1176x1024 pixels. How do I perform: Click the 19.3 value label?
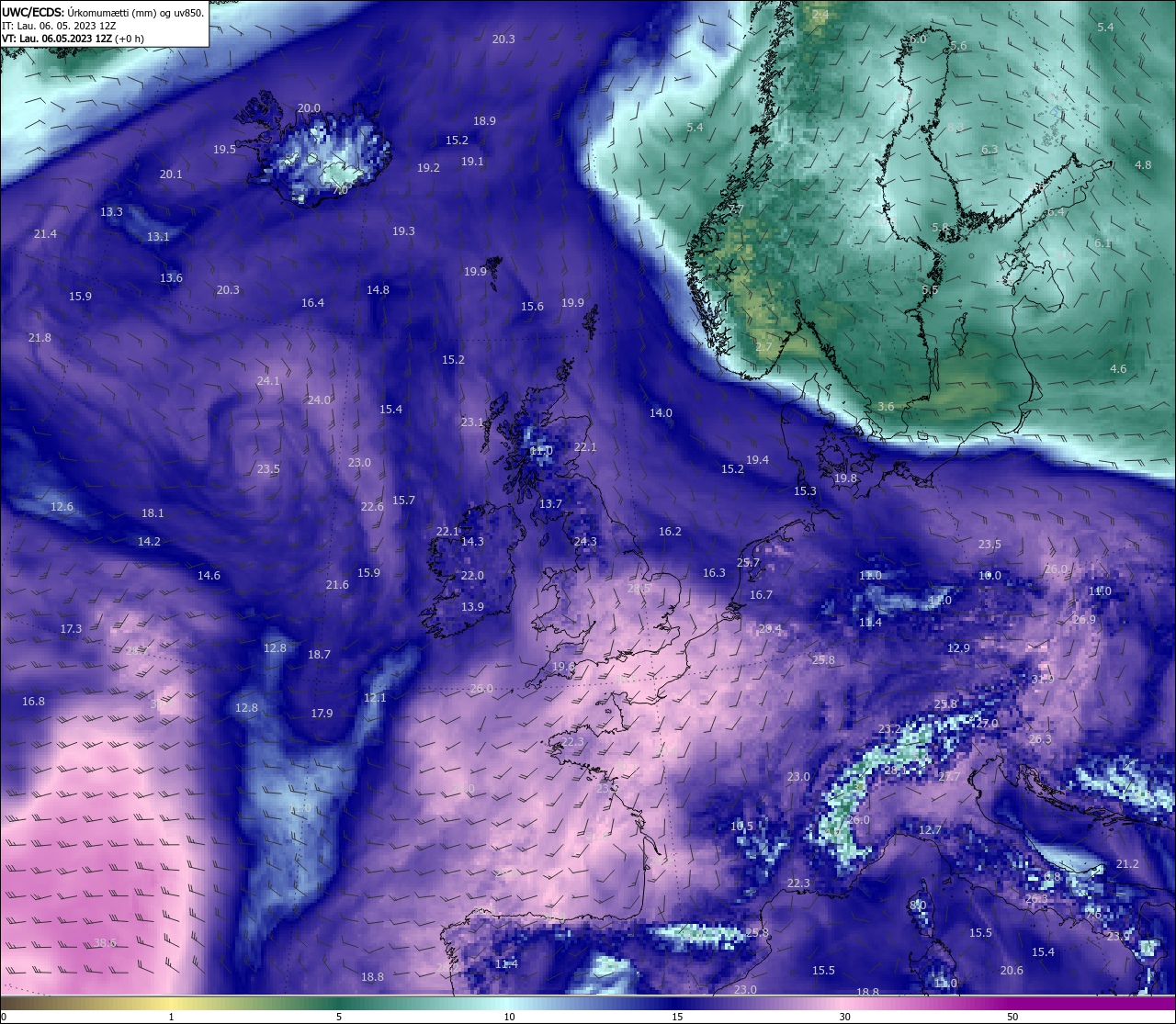pos(403,231)
